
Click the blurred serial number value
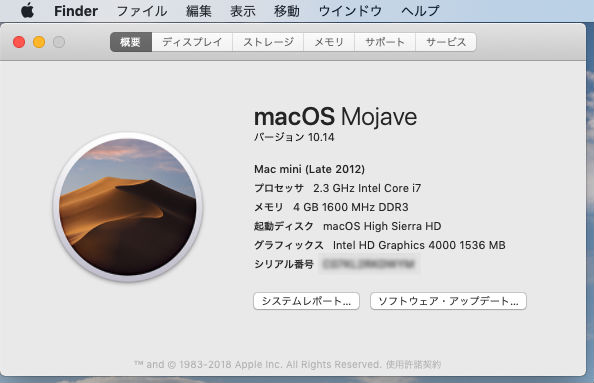coord(369,264)
